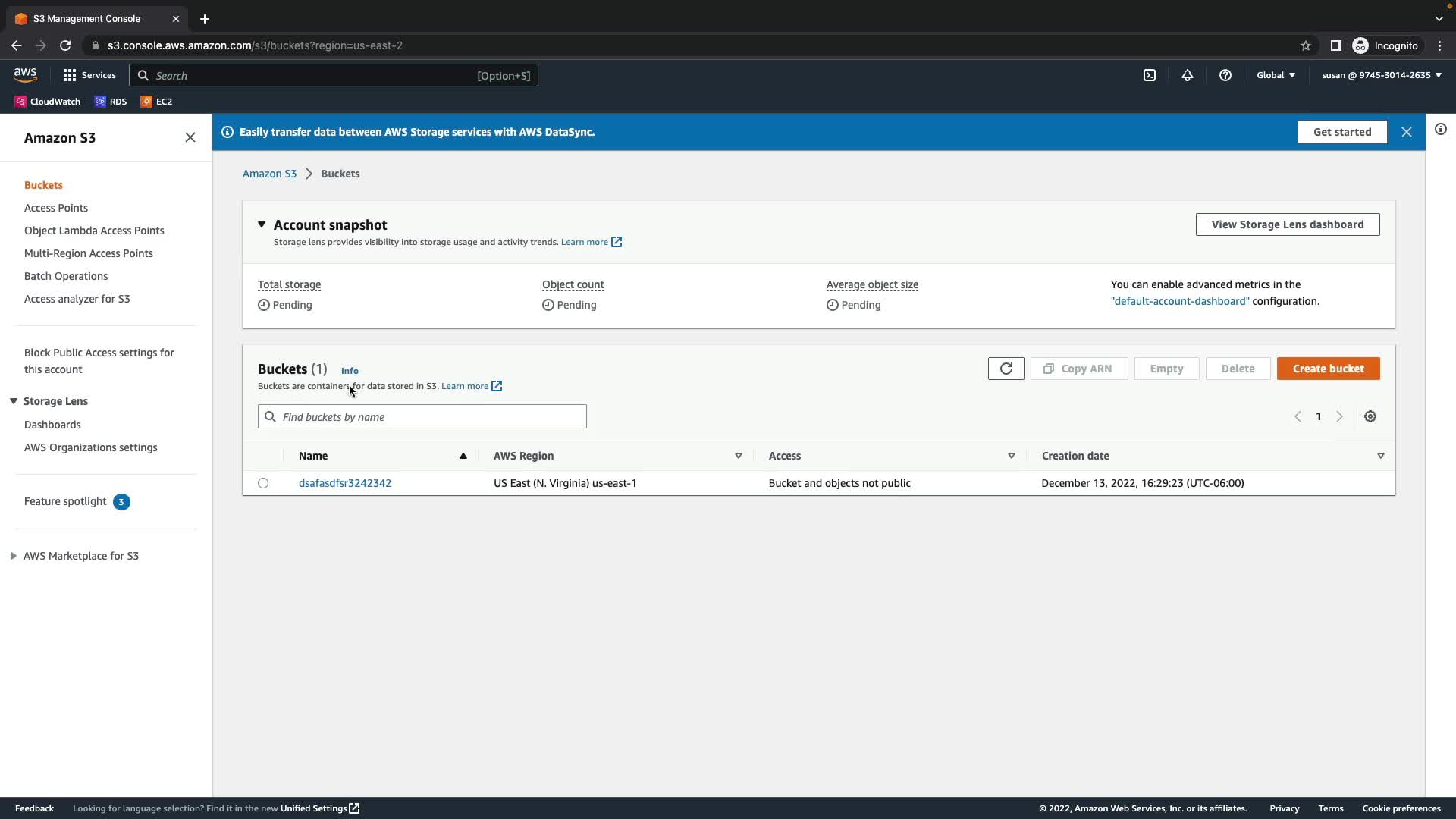Select the dsafasdfsr3242342 bucket radio button
This screenshot has width=1456, height=819.
pyautogui.click(x=263, y=483)
